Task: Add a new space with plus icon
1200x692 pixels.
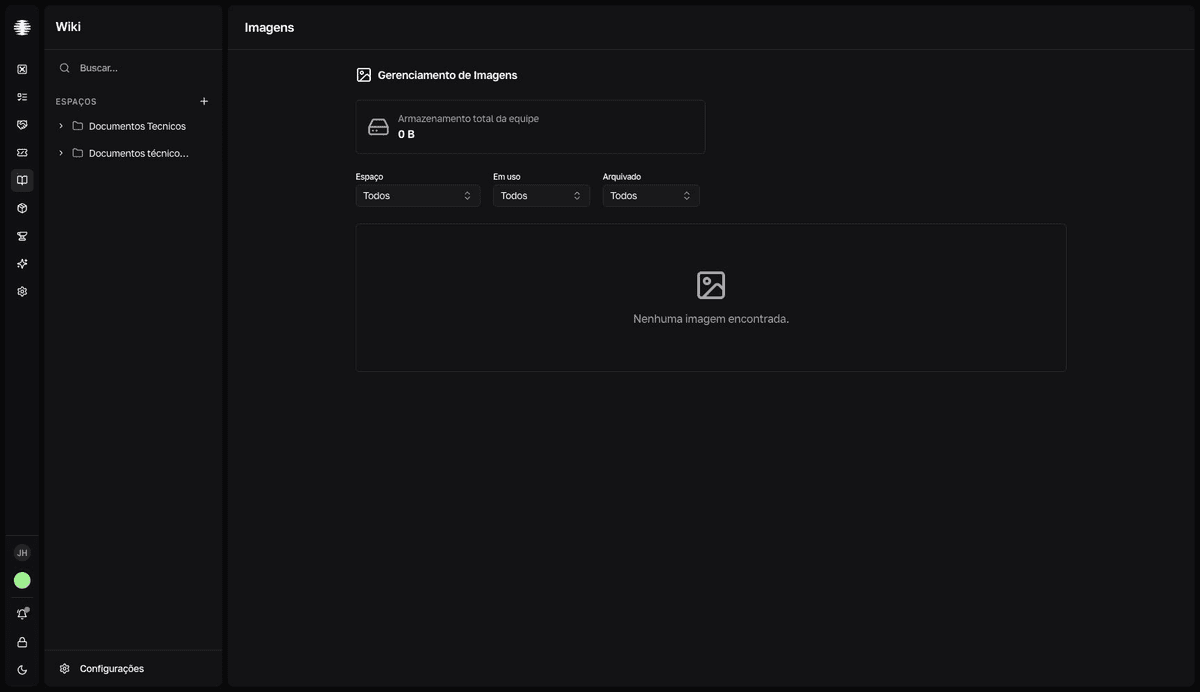Action: click(204, 101)
